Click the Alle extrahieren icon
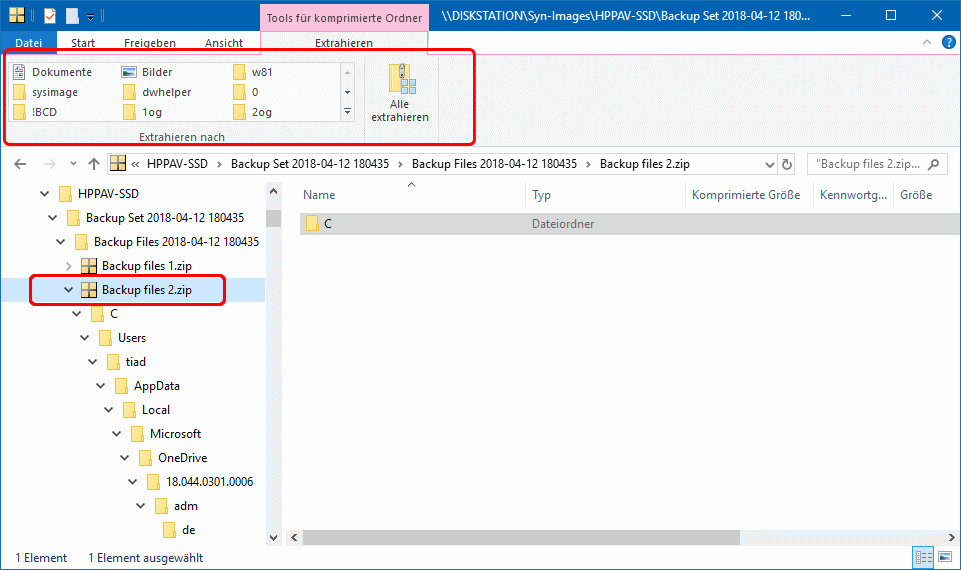The width and height of the screenshot is (961, 570). 399,94
